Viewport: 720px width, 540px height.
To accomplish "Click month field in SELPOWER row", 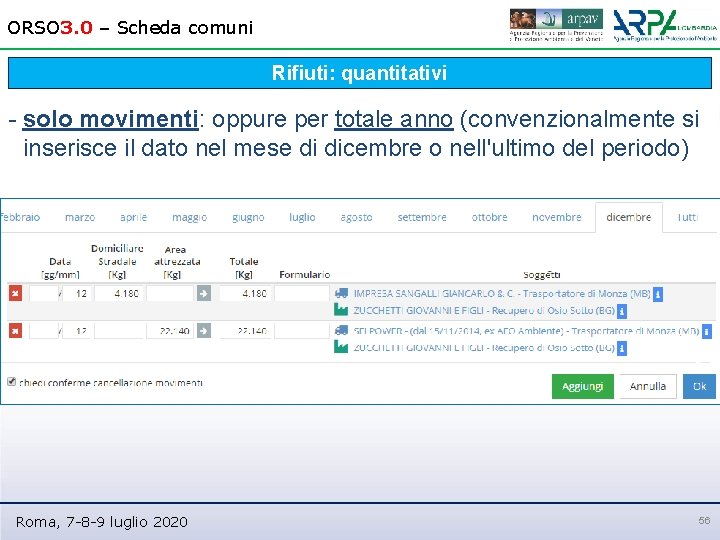I will click(77, 331).
